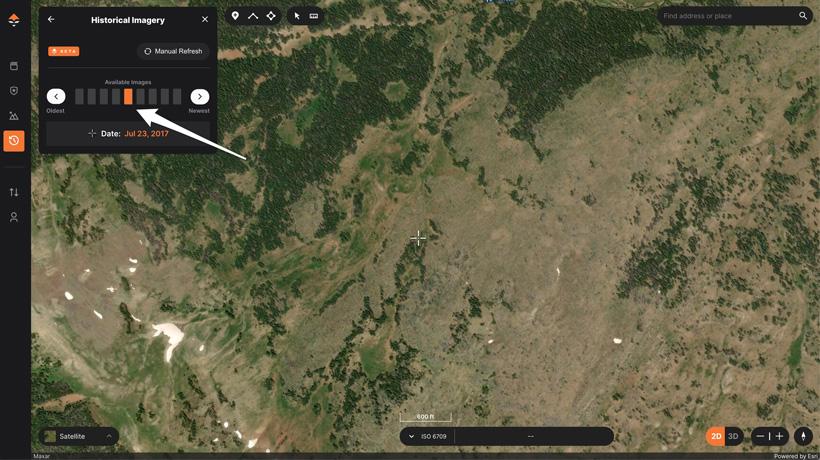This screenshot has height=460, width=820.
Task: Click the compass north button
Action: click(803, 436)
